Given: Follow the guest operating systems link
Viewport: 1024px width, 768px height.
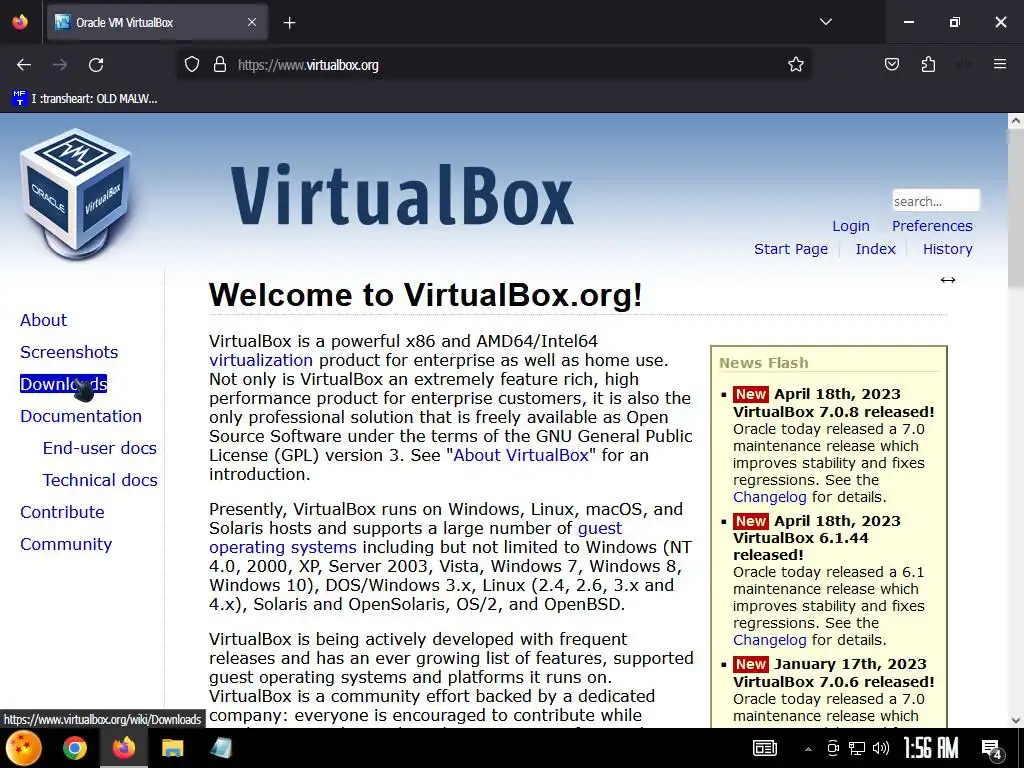Looking at the screenshot, I should 415,537.
